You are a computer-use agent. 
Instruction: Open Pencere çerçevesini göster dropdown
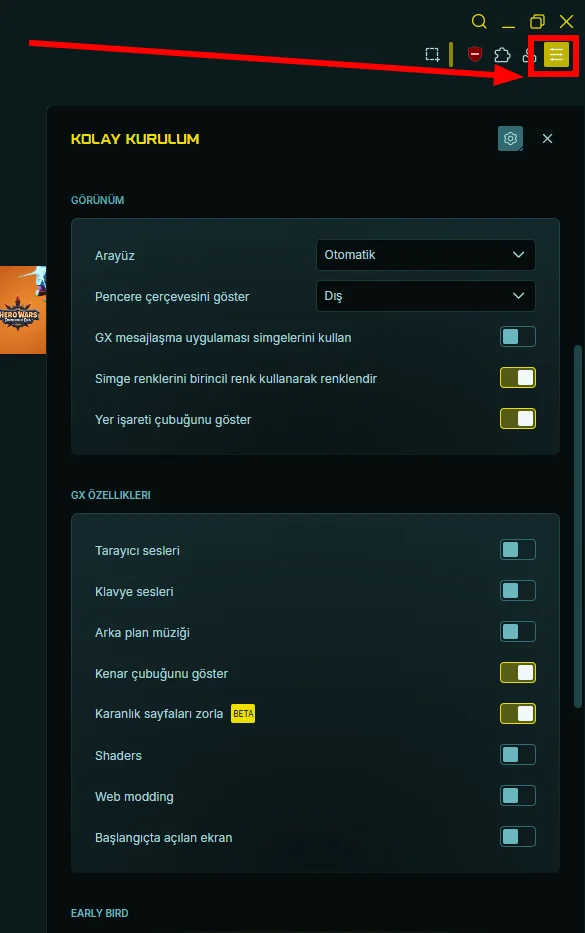pyautogui.click(x=426, y=296)
